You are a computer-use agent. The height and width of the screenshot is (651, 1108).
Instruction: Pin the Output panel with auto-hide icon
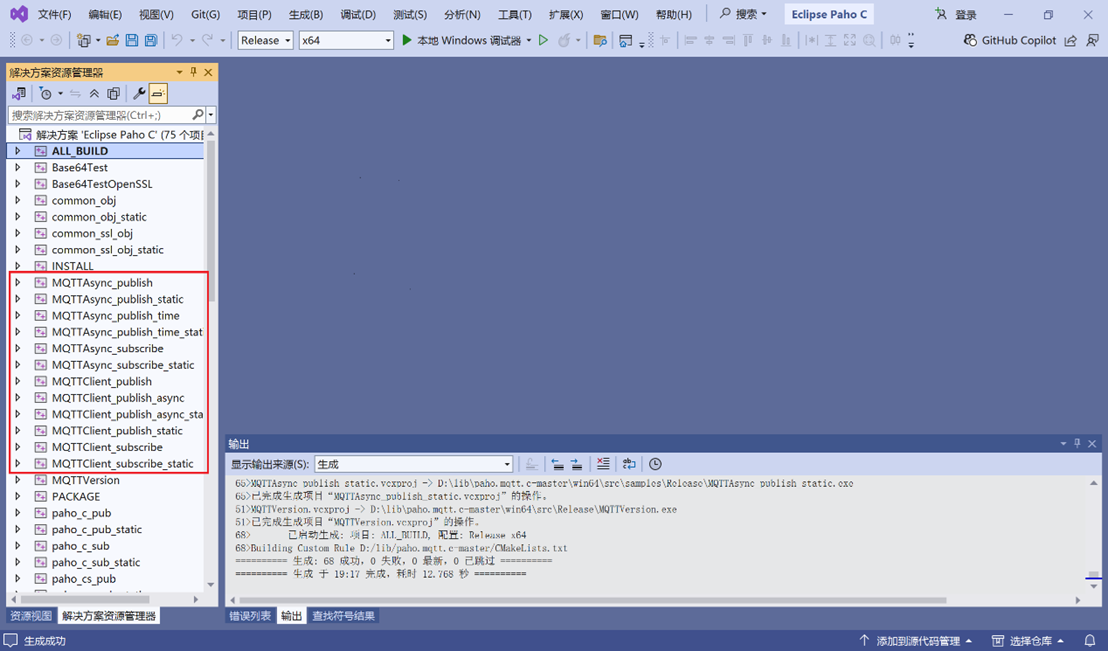pyautogui.click(x=1077, y=443)
